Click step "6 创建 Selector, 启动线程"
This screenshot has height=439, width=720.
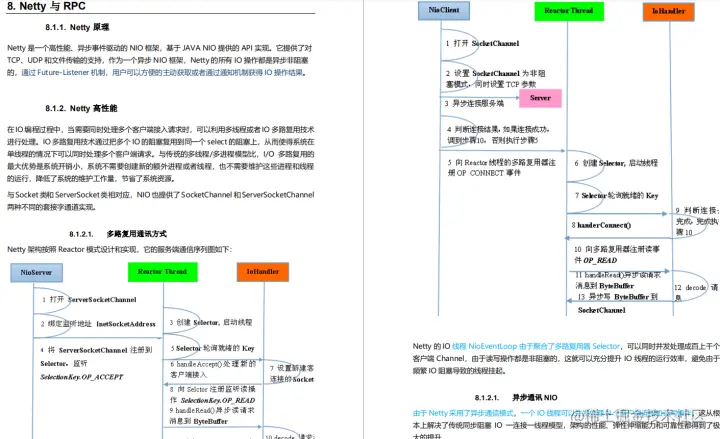pyautogui.click(x=616, y=163)
